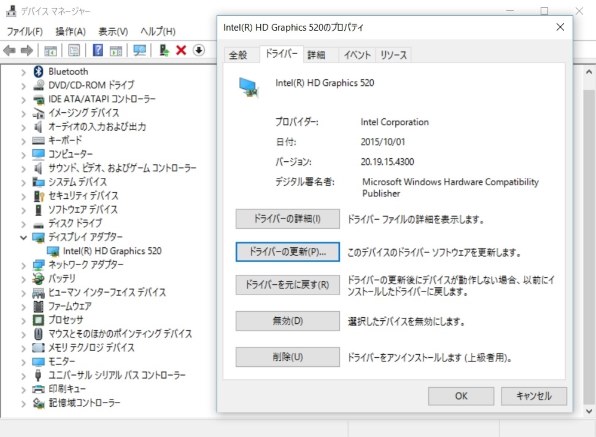Click the 無効(D) button
This screenshot has width=596, height=437.
(287, 321)
